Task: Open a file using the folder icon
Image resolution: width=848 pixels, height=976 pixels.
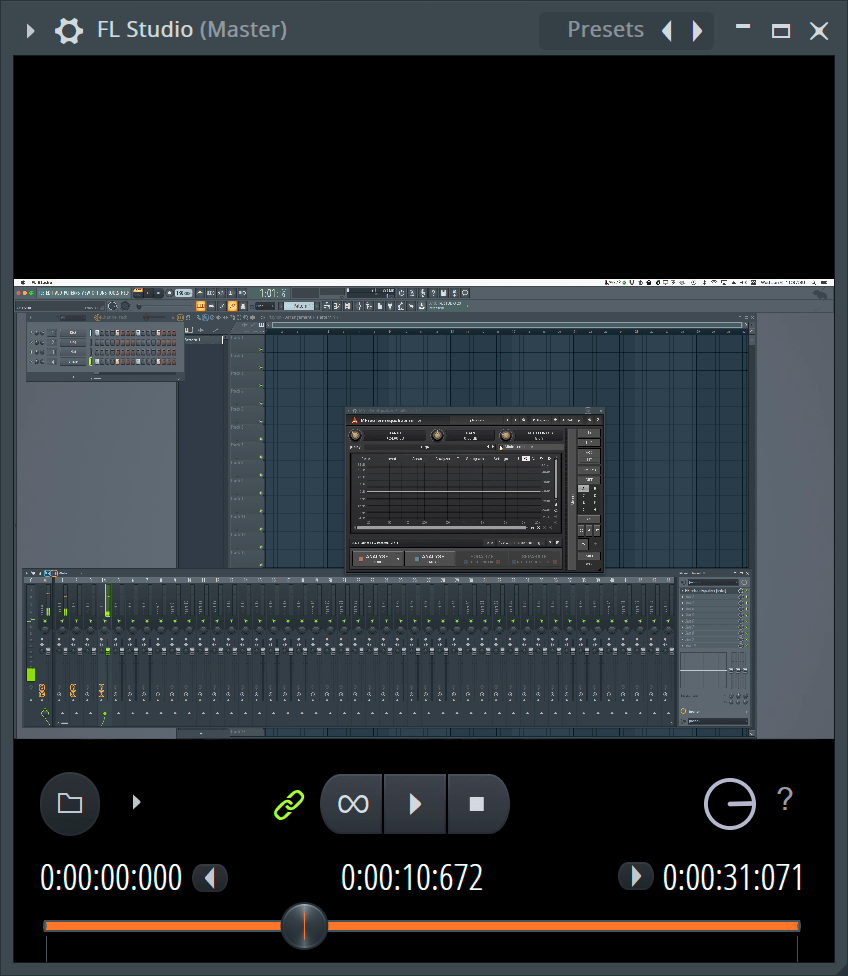Action: 69,803
